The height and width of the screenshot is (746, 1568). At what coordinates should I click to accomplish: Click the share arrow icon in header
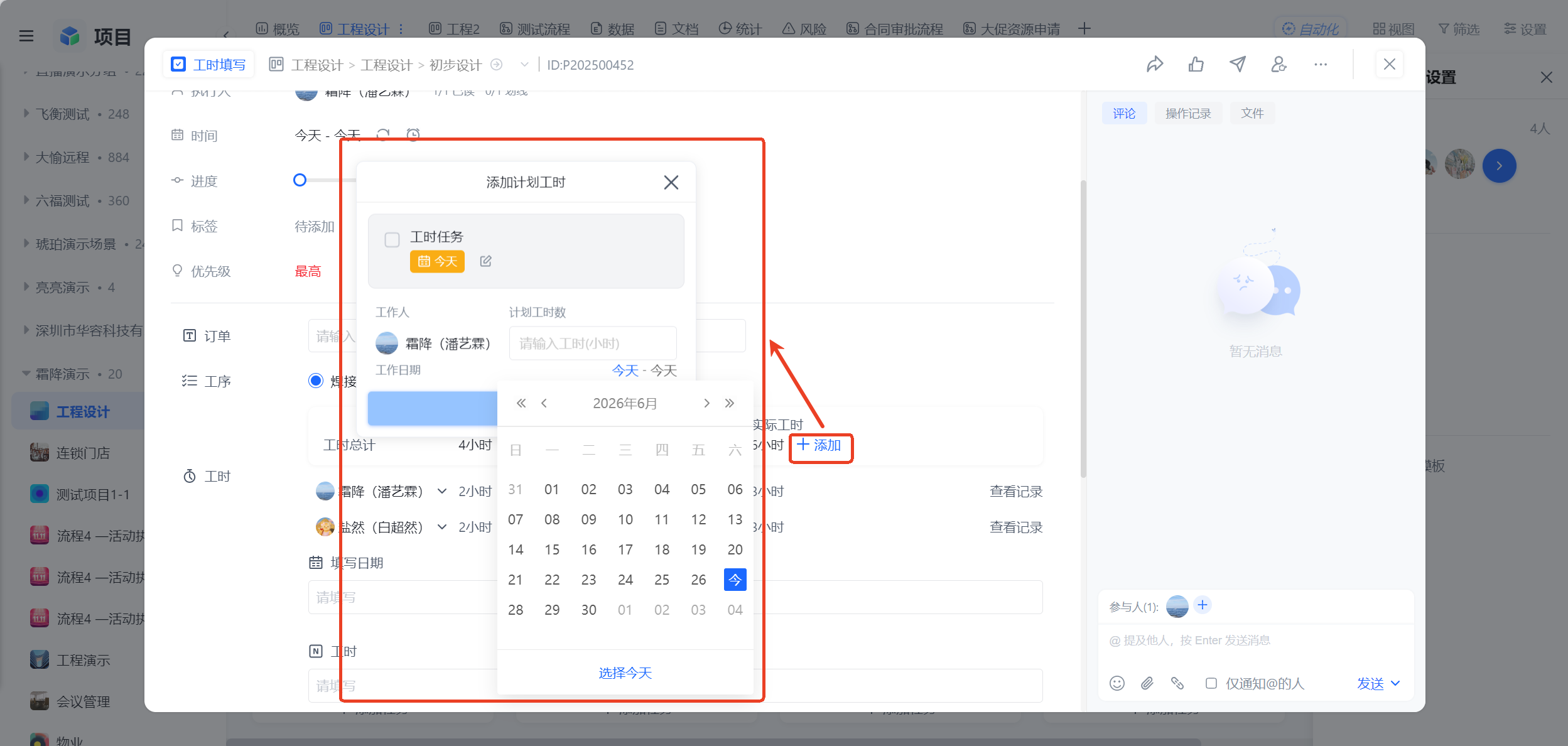pyautogui.click(x=1155, y=64)
